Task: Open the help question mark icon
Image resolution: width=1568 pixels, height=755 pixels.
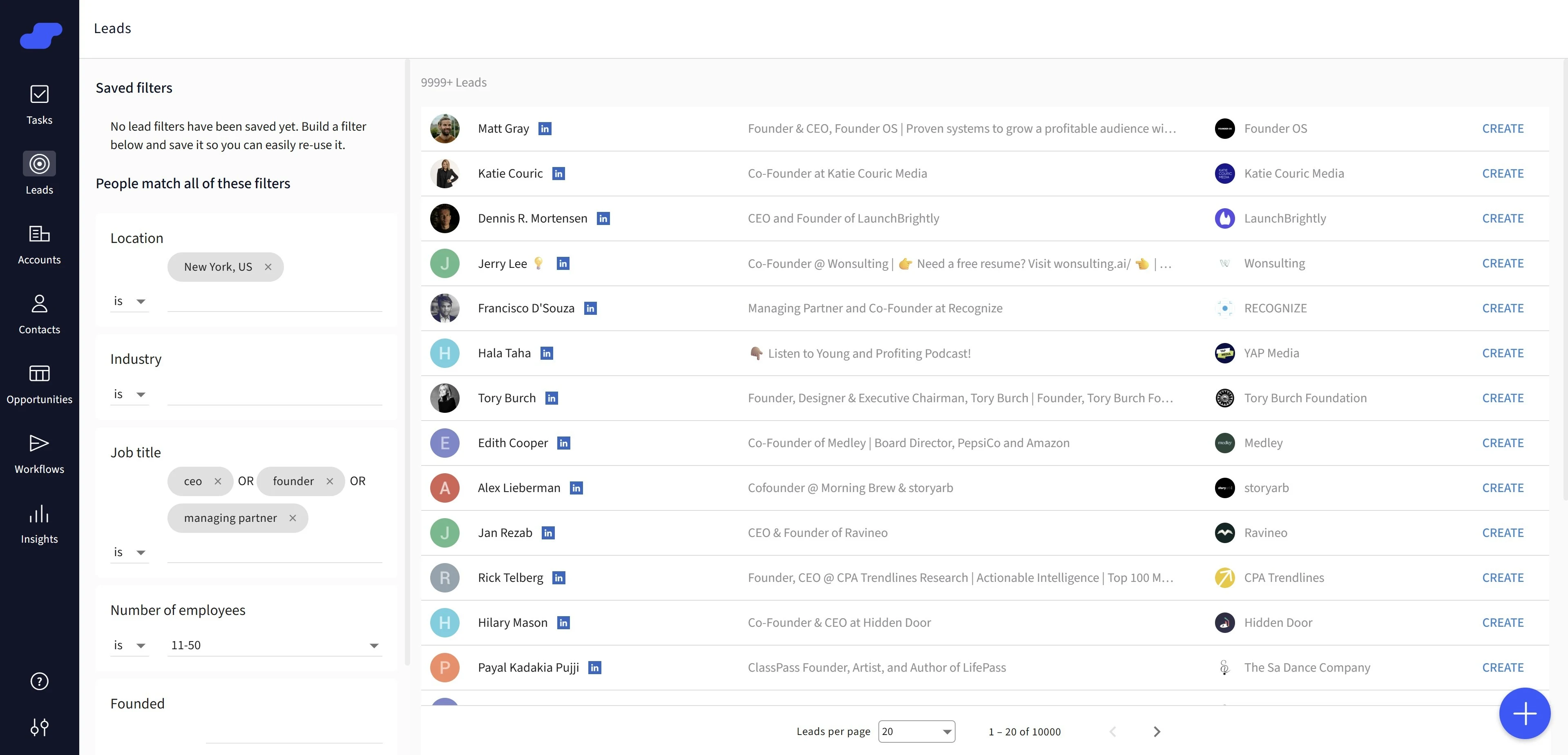Action: point(40,682)
